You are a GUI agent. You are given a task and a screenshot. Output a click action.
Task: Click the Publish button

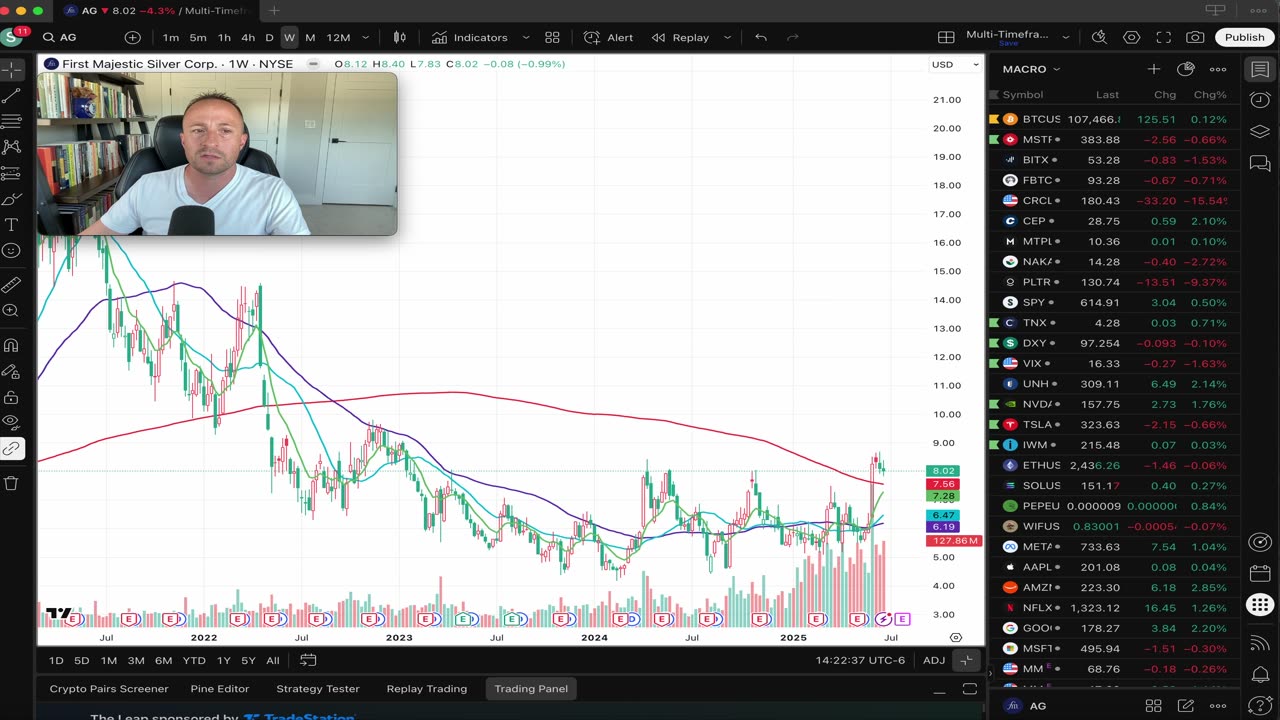(1245, 38)
